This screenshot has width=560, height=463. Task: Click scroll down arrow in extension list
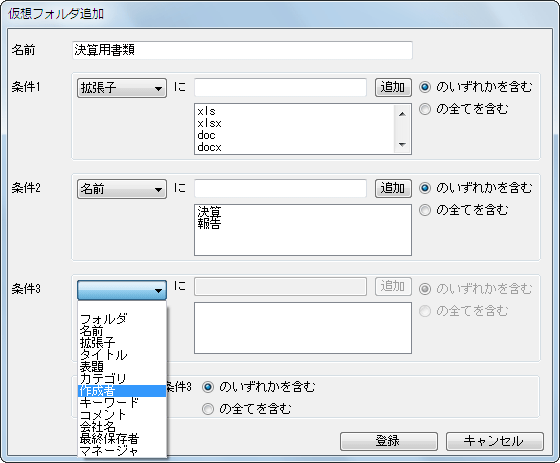coord(402,145)
